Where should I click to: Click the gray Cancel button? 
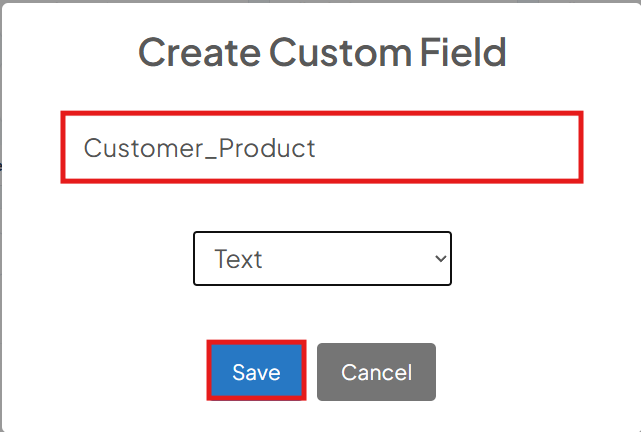[376, 372]
